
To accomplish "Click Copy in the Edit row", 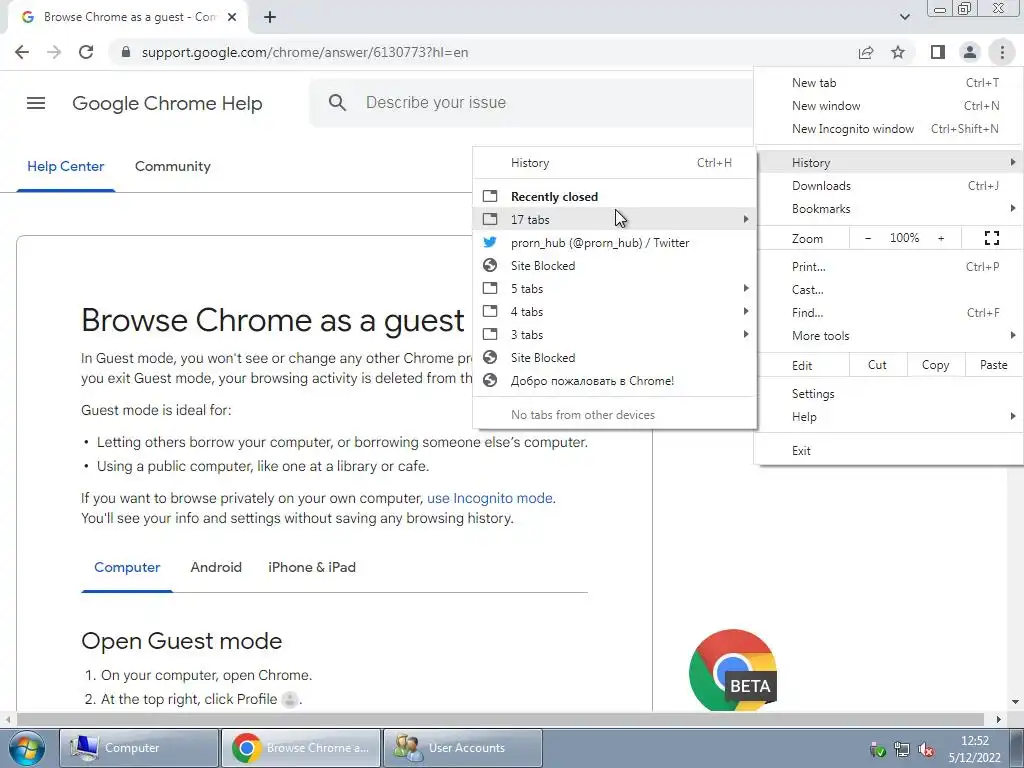I will 935,365.
